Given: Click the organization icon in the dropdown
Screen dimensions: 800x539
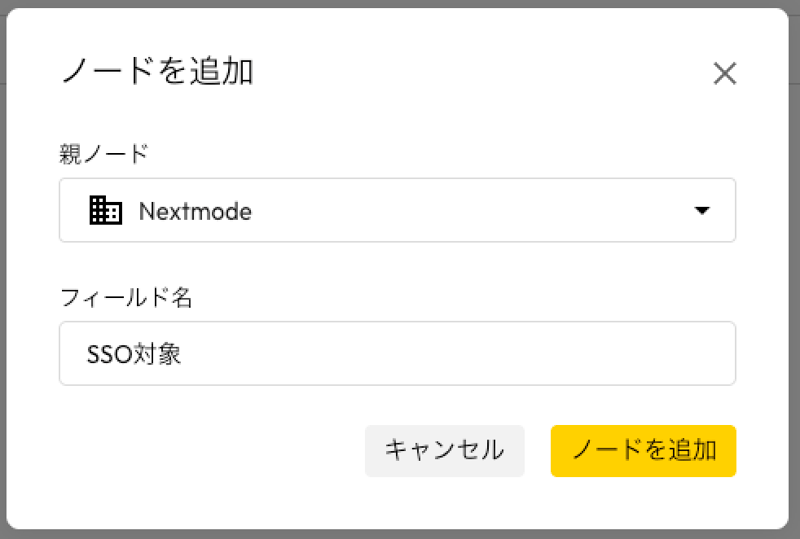Looking at the screenshot, I should 106,210.
